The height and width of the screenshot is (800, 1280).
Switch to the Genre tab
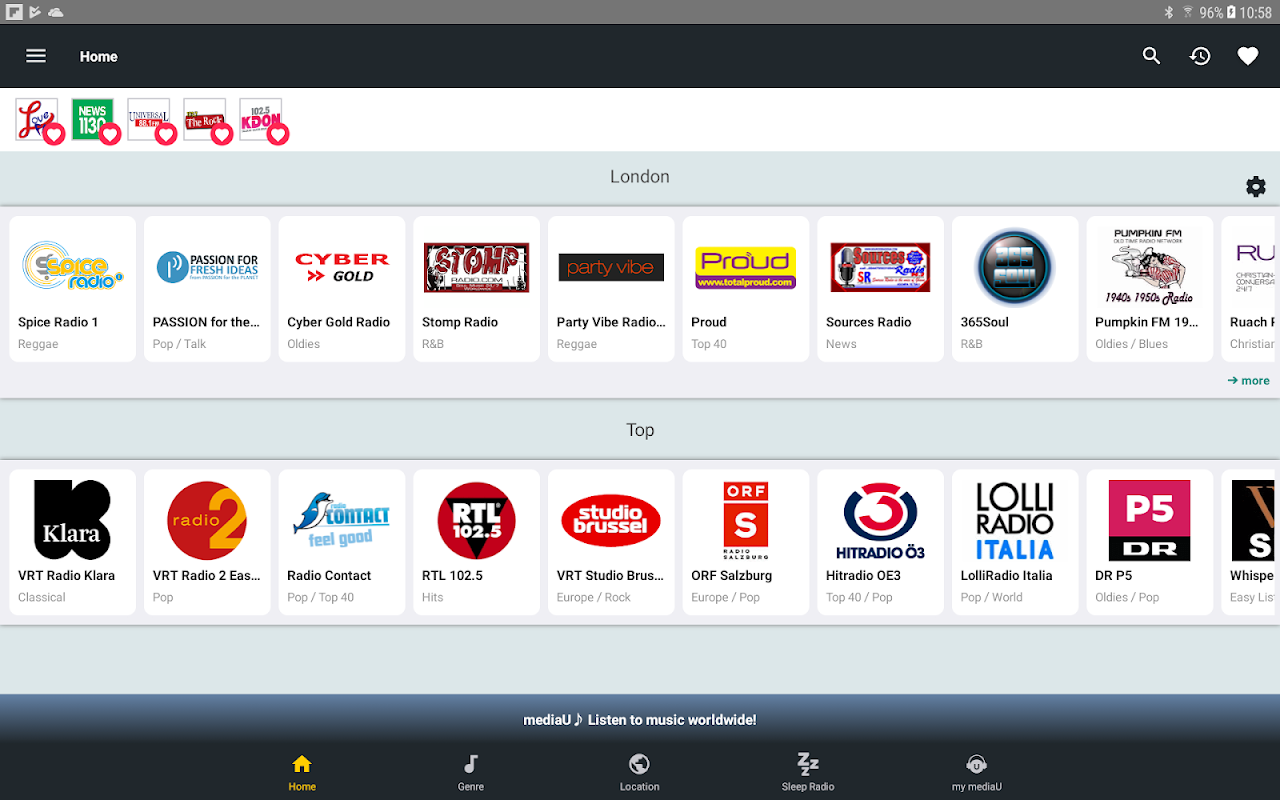[x=471, y=773]
